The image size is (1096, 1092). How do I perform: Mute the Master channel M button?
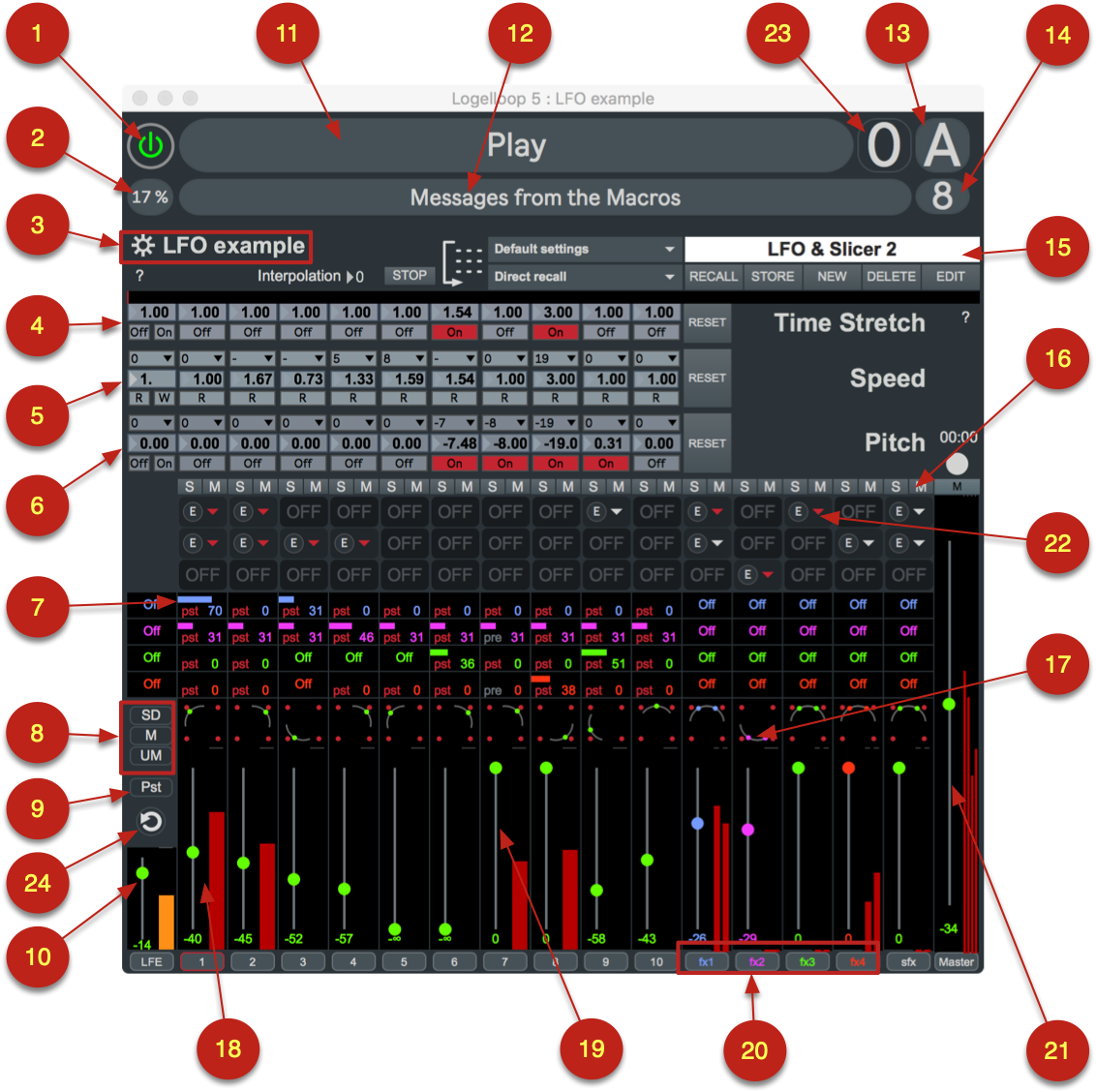957,487
